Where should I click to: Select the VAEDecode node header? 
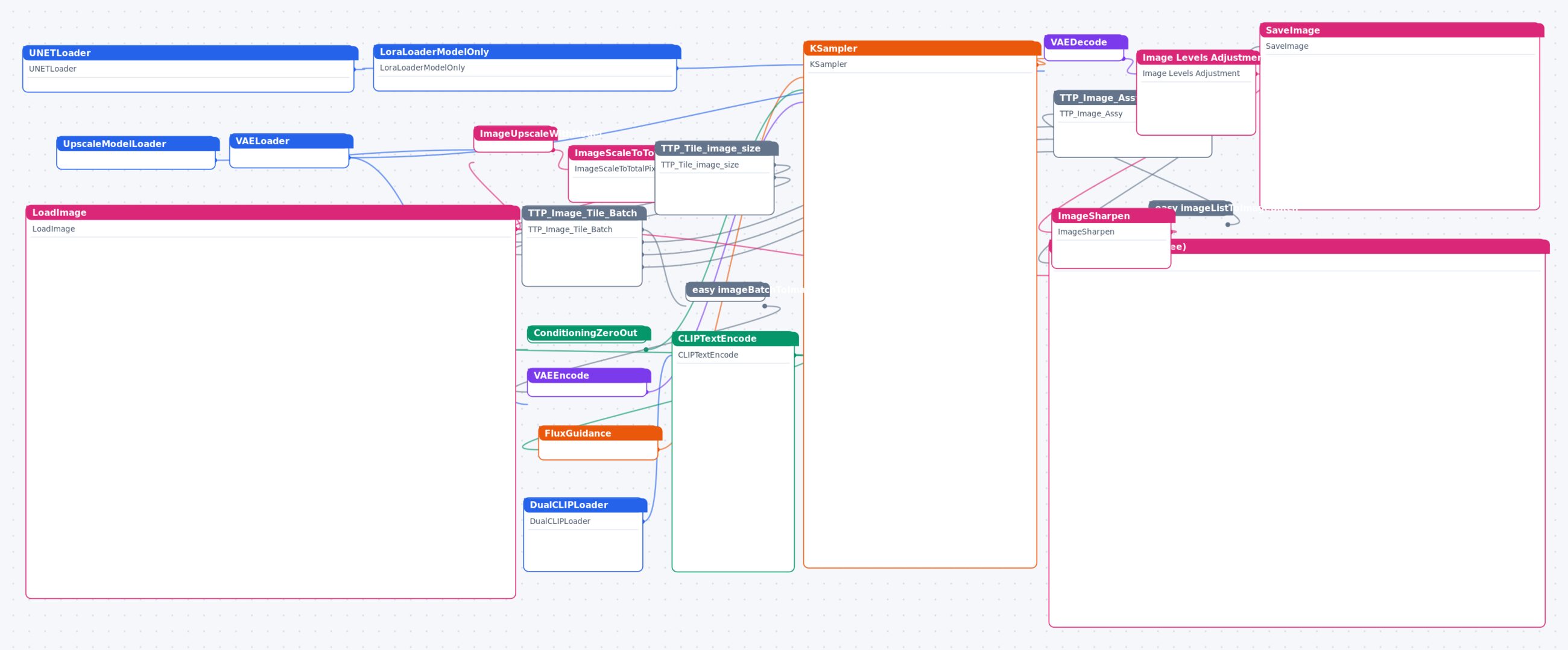[1086, 42]
